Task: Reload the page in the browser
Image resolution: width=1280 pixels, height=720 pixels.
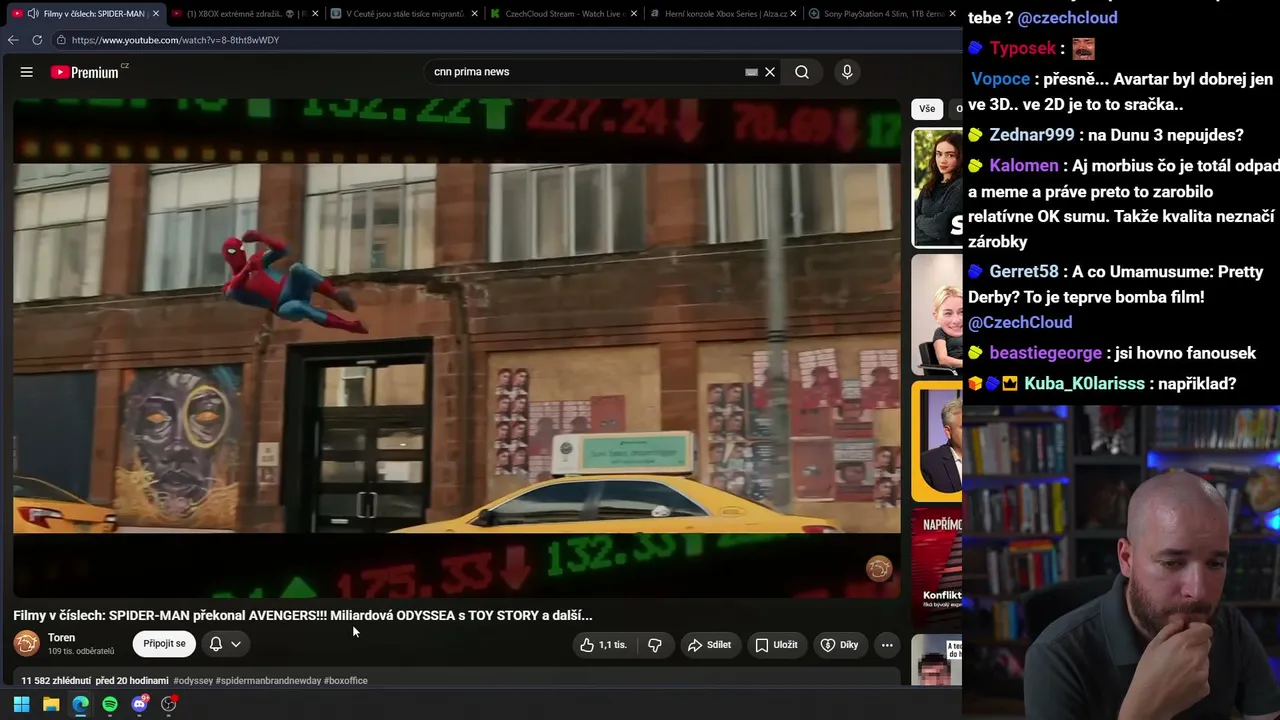Action: [37, 40]
